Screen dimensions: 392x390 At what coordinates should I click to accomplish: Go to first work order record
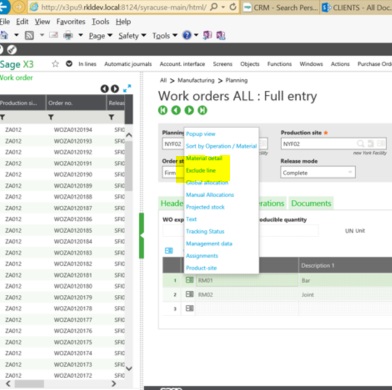tap(163, 110)
